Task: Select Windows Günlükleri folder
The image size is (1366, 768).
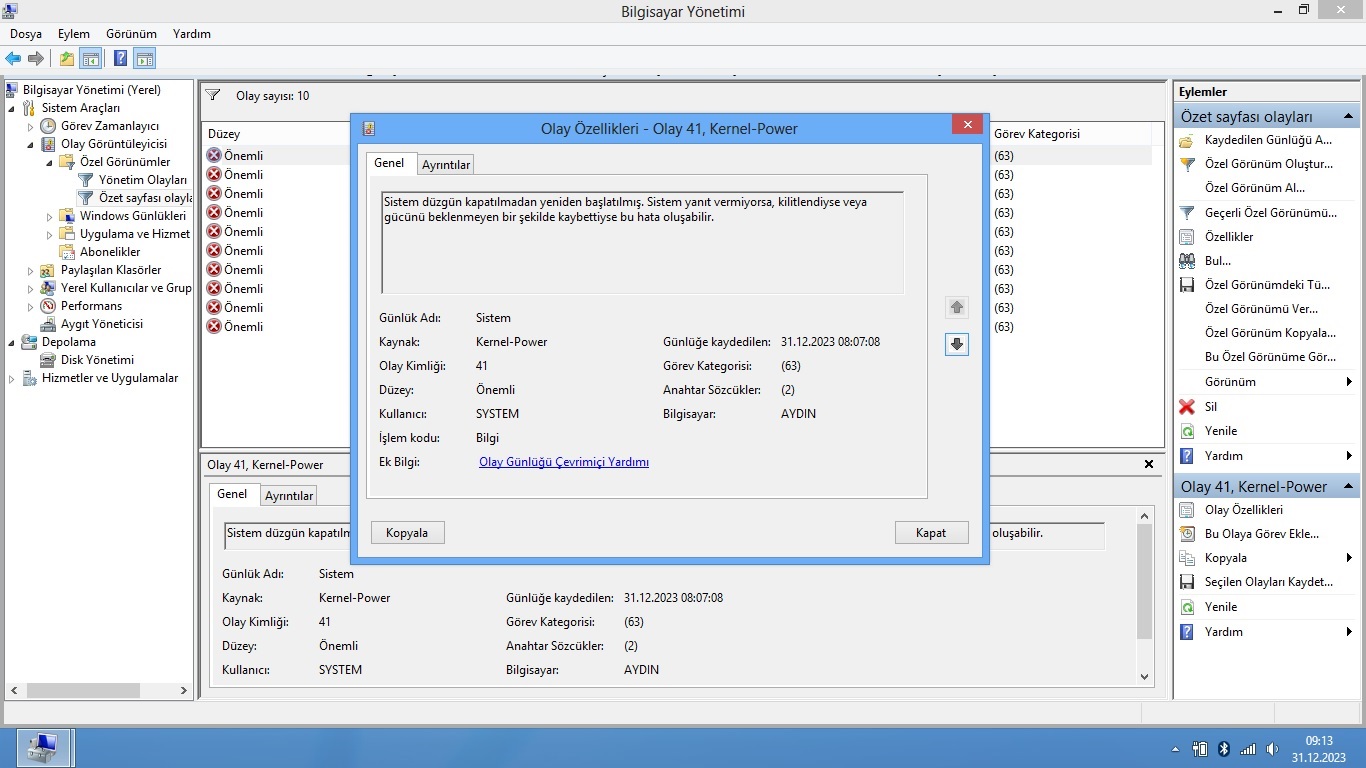Action: click(x=132, y=216)
